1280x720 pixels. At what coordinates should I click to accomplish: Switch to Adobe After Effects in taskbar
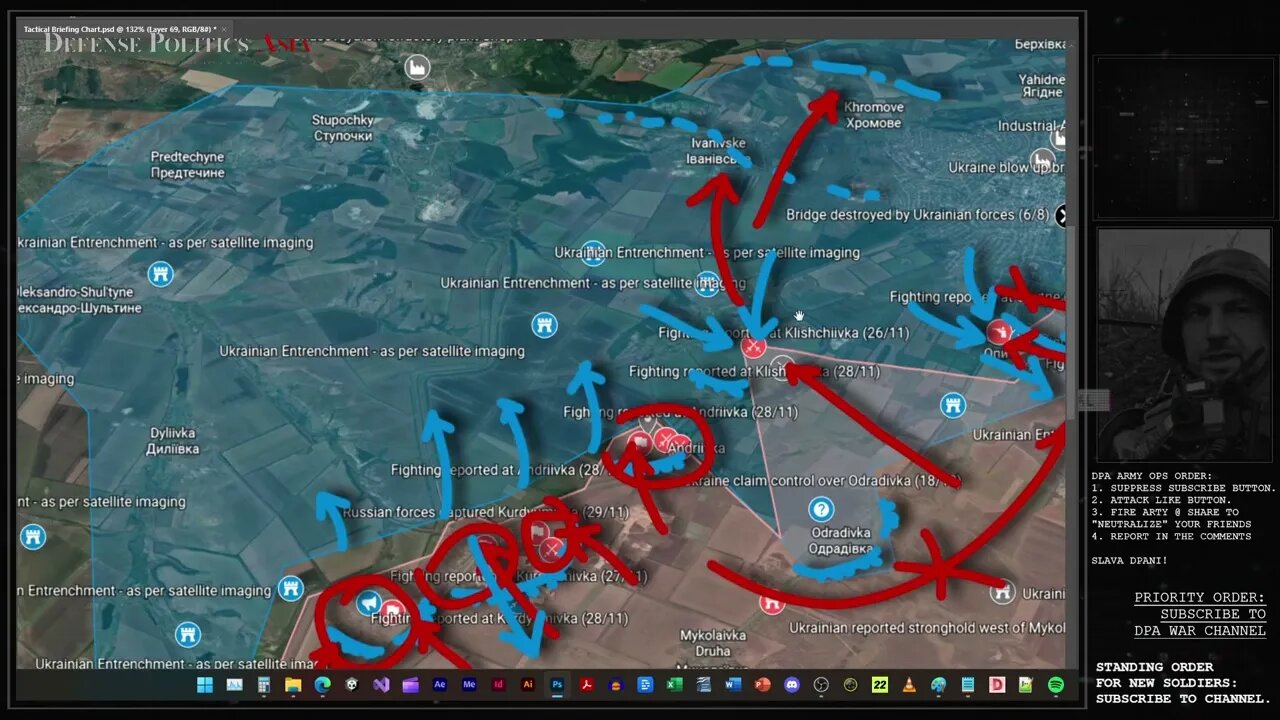(440, 685)
